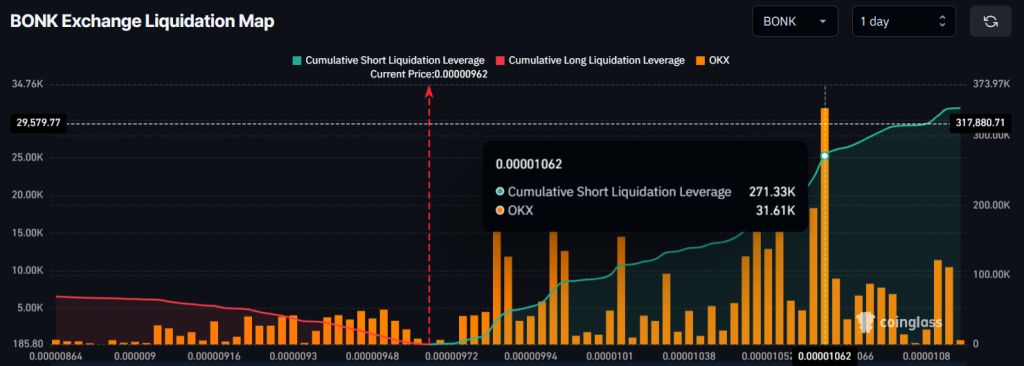Screen dimensions: 1024x366
Task: Click the tooltip OKX value 31.61K
Action: point(776,210)
